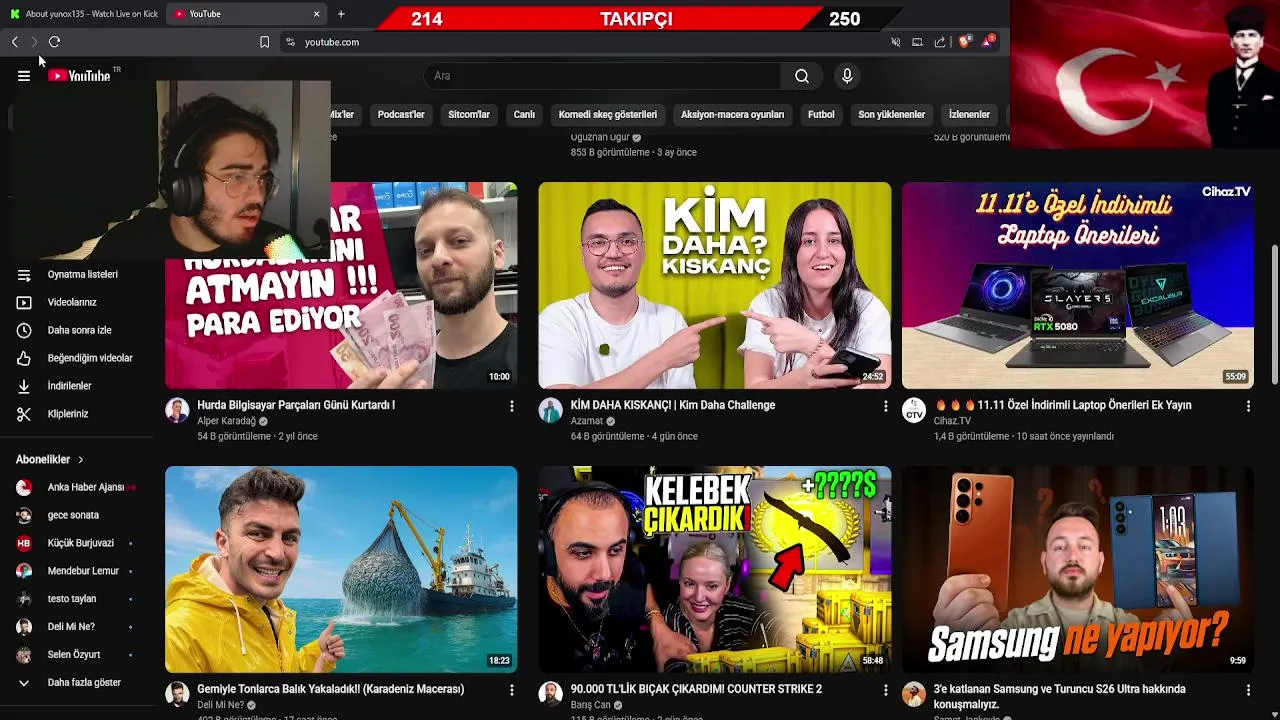The width and height of the screenshot is (1280, 720).
Task: Select the Sitcom'lar filter chip
Action: pyautogui.click(x=469, y=115)
